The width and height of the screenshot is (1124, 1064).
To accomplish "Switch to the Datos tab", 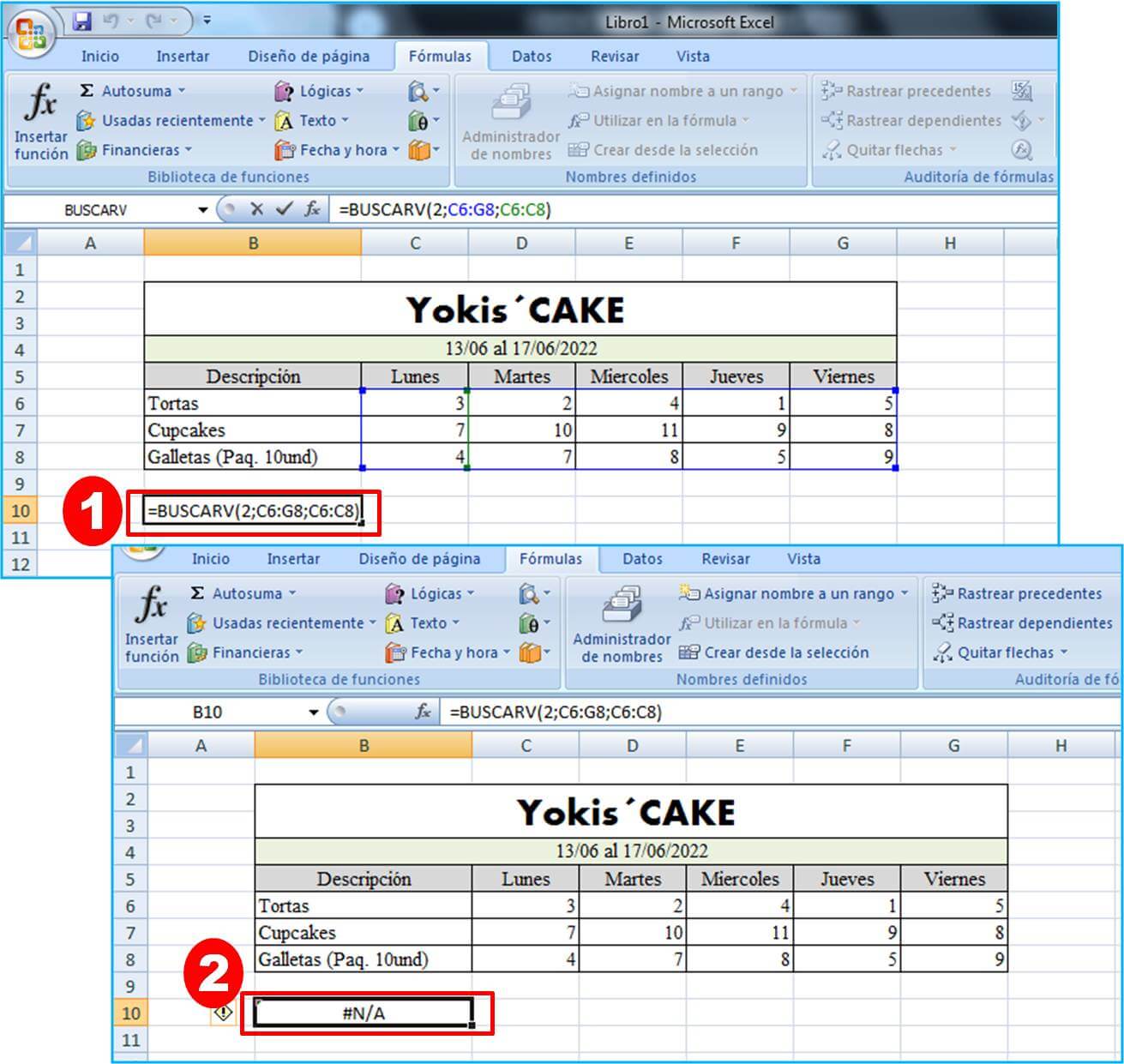I will [x=531, y=56].
